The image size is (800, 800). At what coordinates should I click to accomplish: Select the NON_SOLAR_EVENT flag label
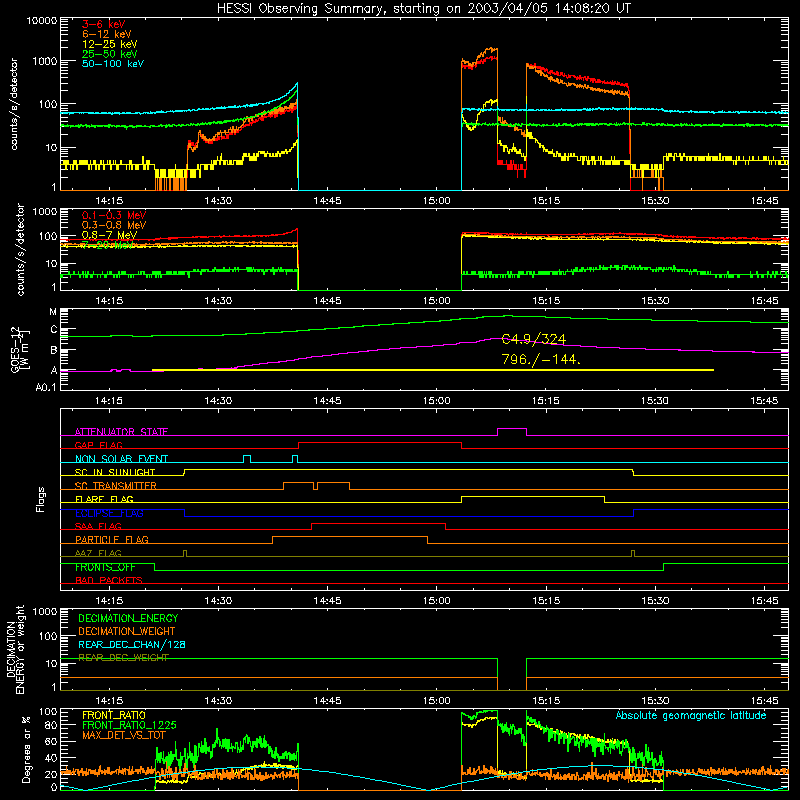121,459
